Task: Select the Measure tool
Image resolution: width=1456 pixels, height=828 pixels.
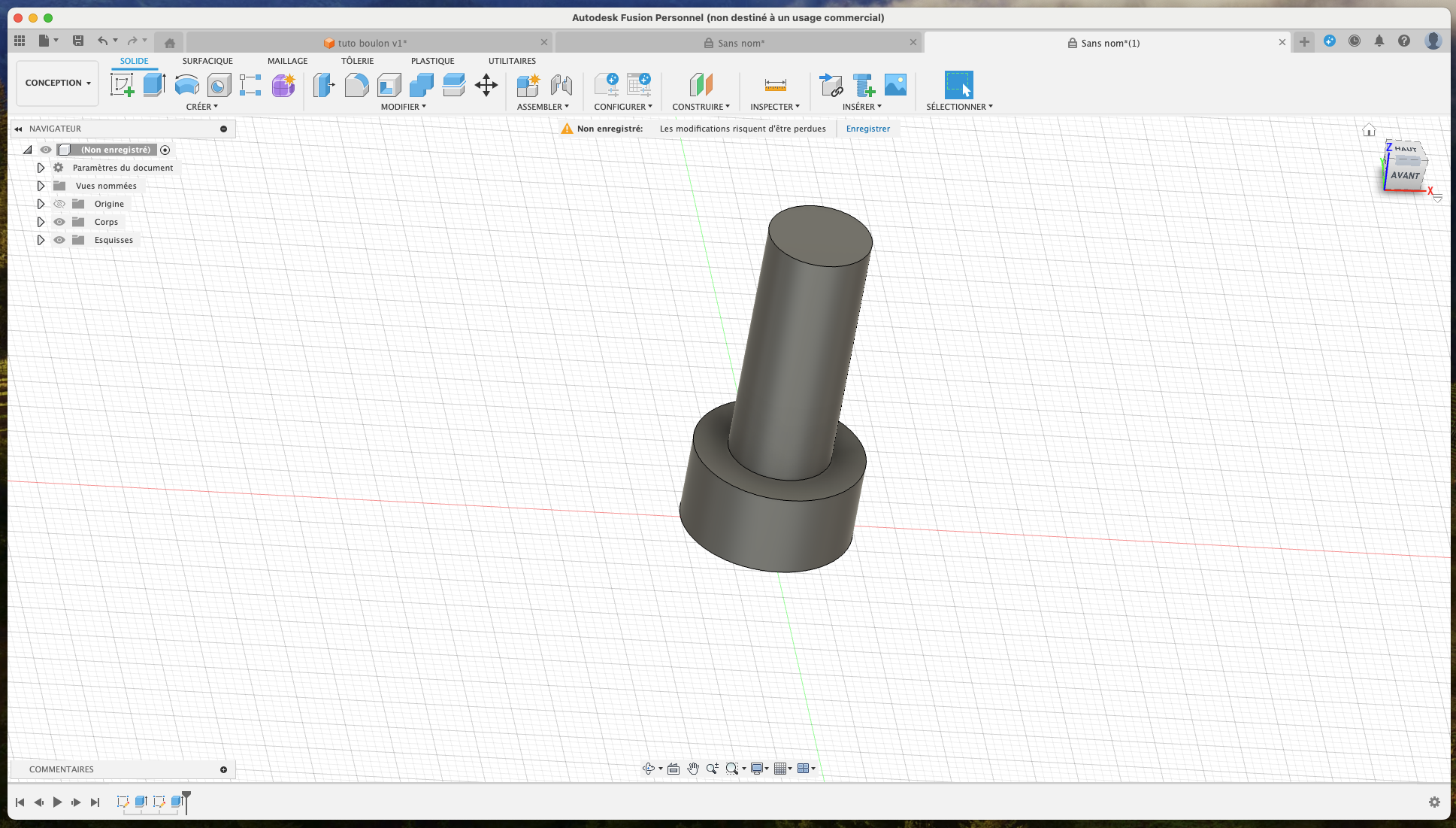Action: coord(775,85)
